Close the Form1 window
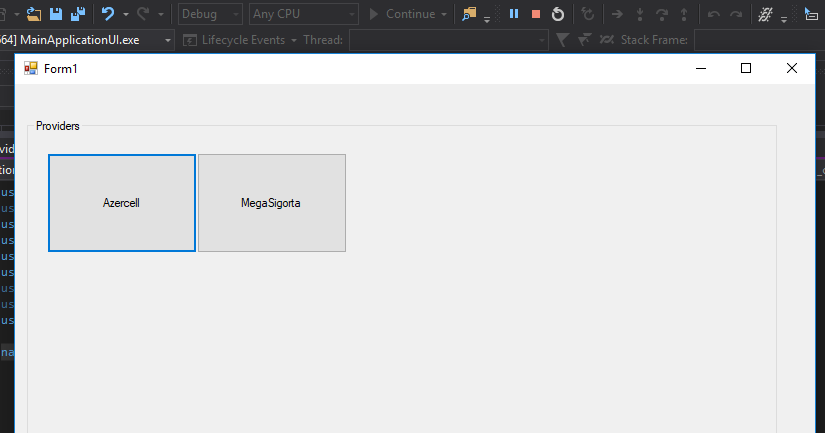 (791, 68)
